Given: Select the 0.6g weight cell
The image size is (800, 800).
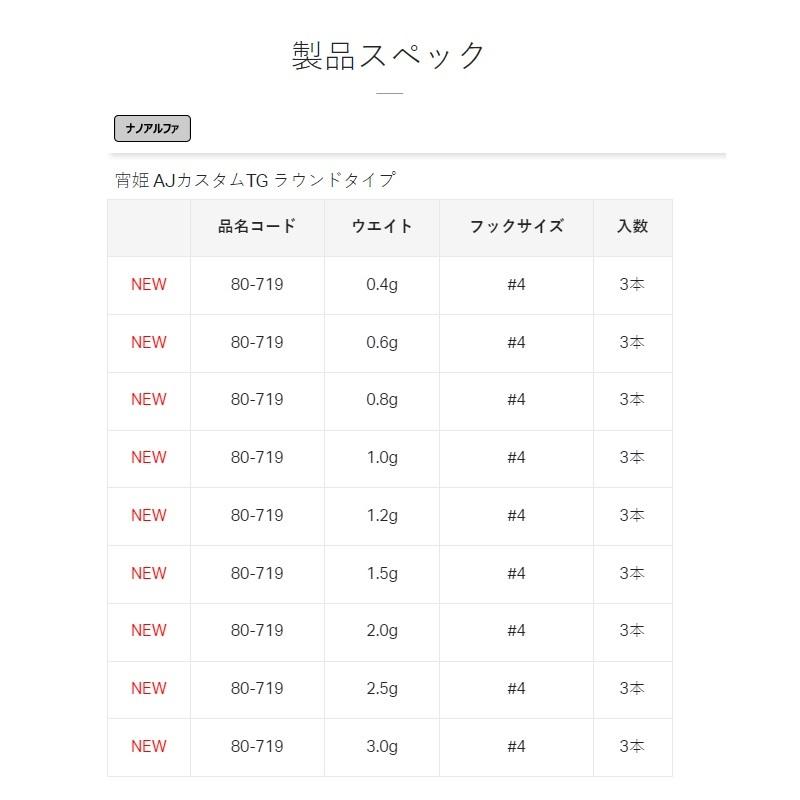Looking at the screenshot, I should click(x=382, y=342).
